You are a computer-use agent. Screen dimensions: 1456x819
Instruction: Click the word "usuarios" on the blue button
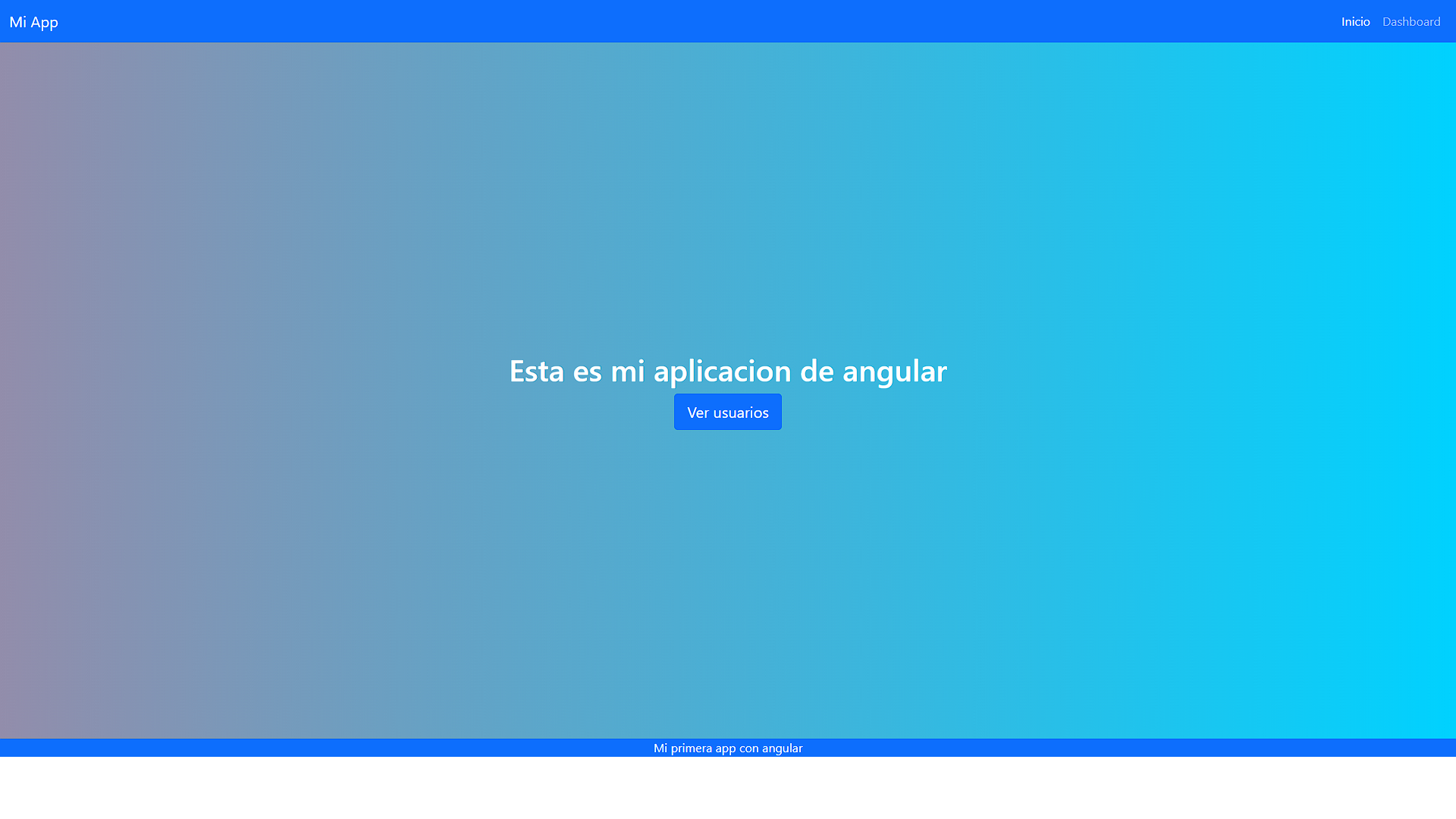pyautogui.click(x=741, y=413)
